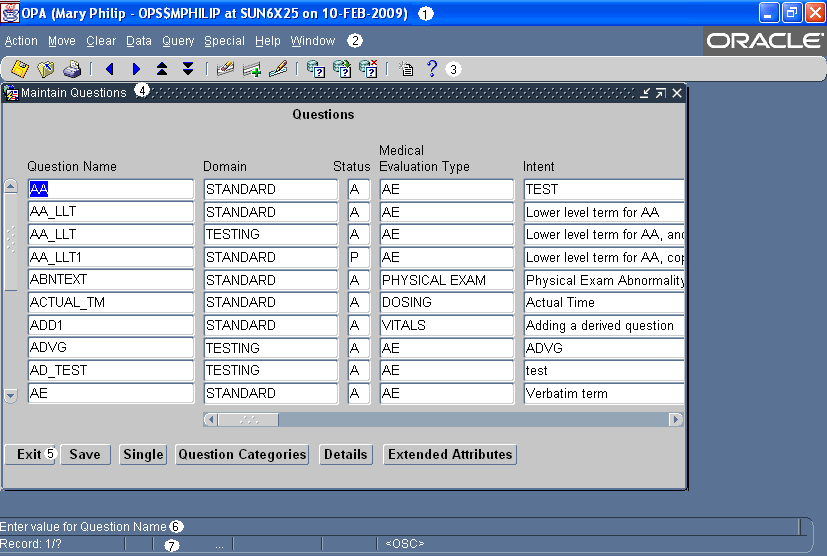Click the Enter Query database toolbar icon

(315, 69)
